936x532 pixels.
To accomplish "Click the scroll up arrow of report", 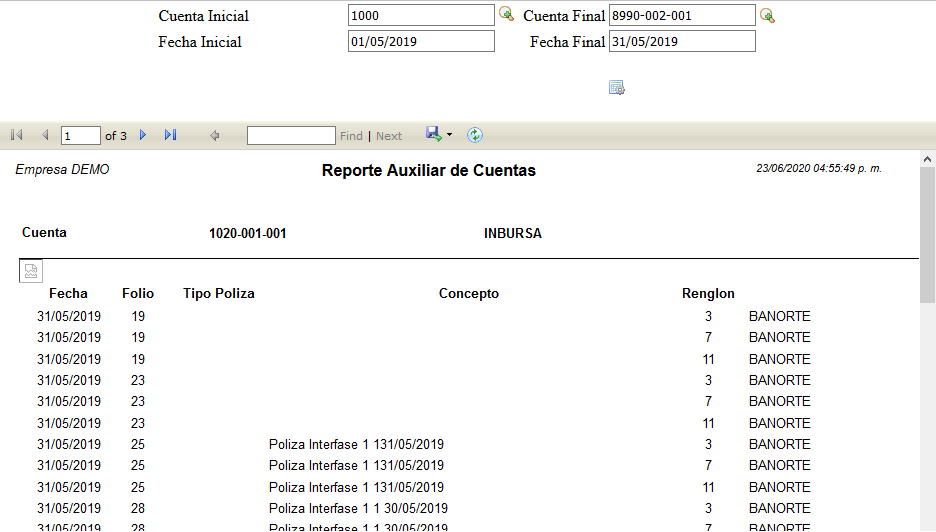I will (927, 159).
